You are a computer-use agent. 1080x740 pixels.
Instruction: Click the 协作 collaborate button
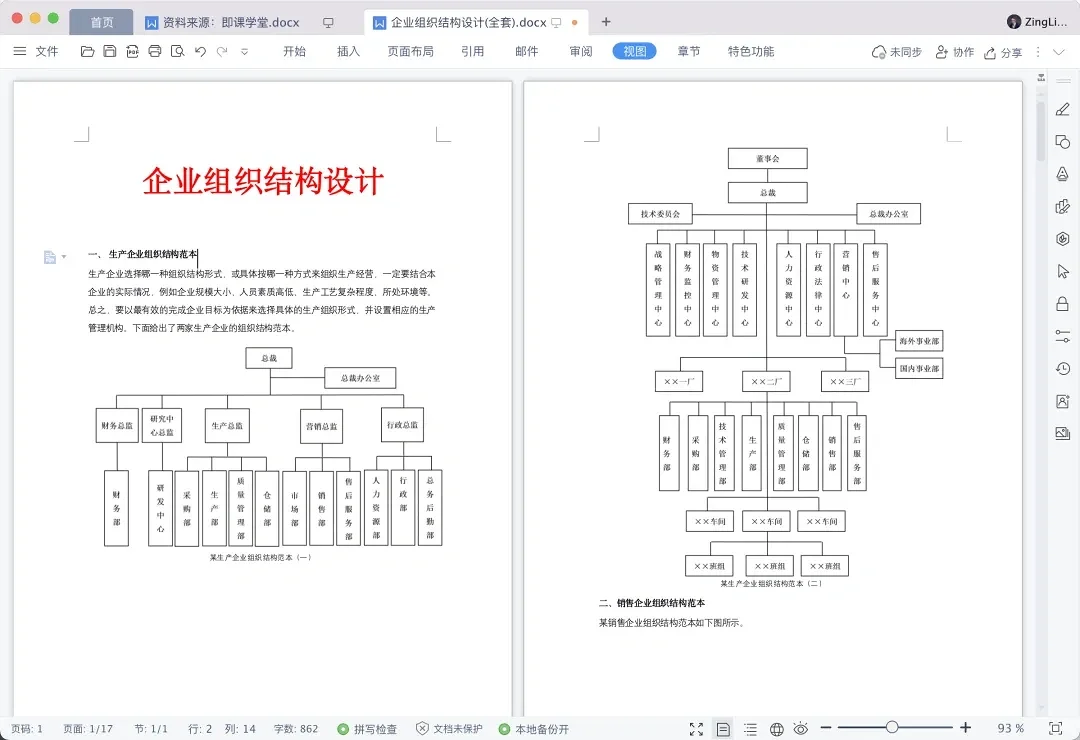tap(955, 52)
